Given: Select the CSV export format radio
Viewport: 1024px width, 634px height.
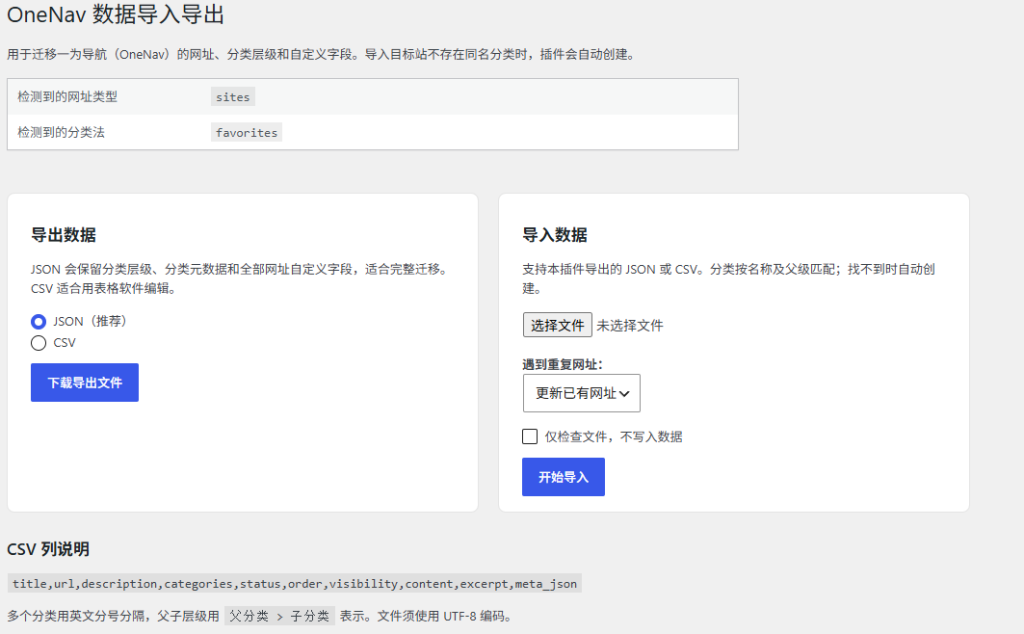Looking at the screenshot, I should (x=39, y=343).
